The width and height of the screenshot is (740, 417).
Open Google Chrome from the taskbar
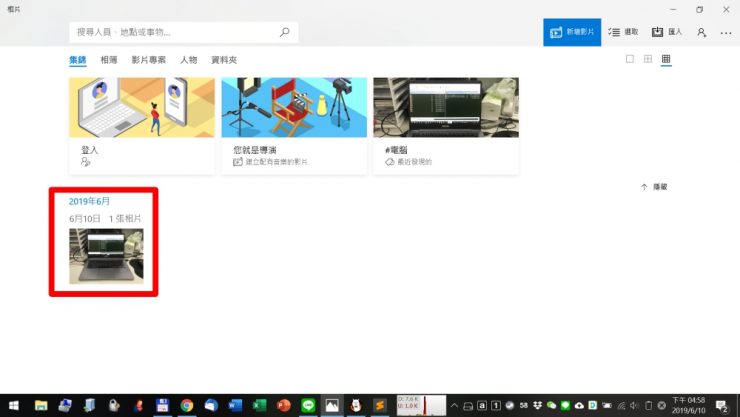point(186,405)
